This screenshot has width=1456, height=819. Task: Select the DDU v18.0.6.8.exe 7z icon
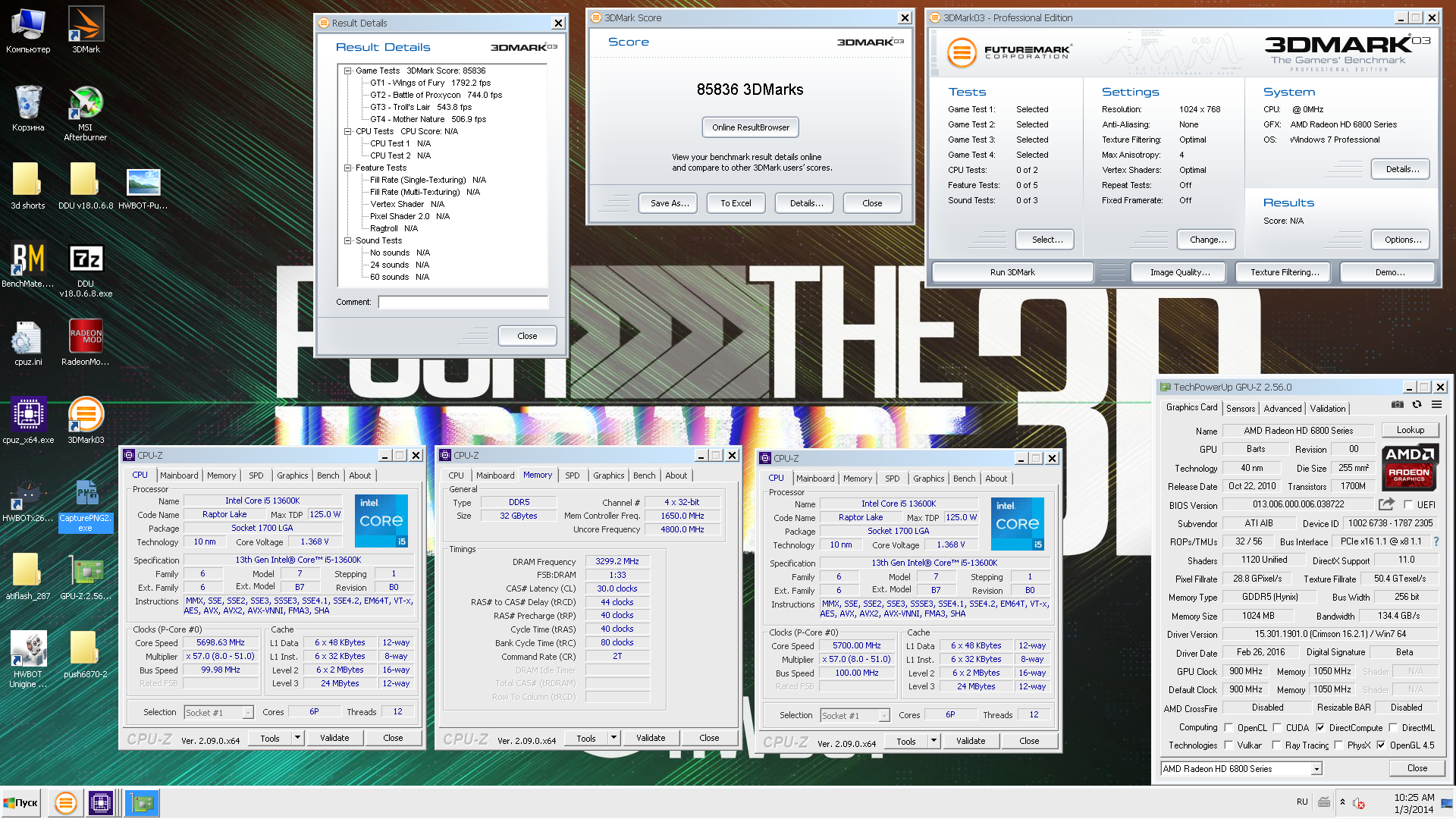86,269
